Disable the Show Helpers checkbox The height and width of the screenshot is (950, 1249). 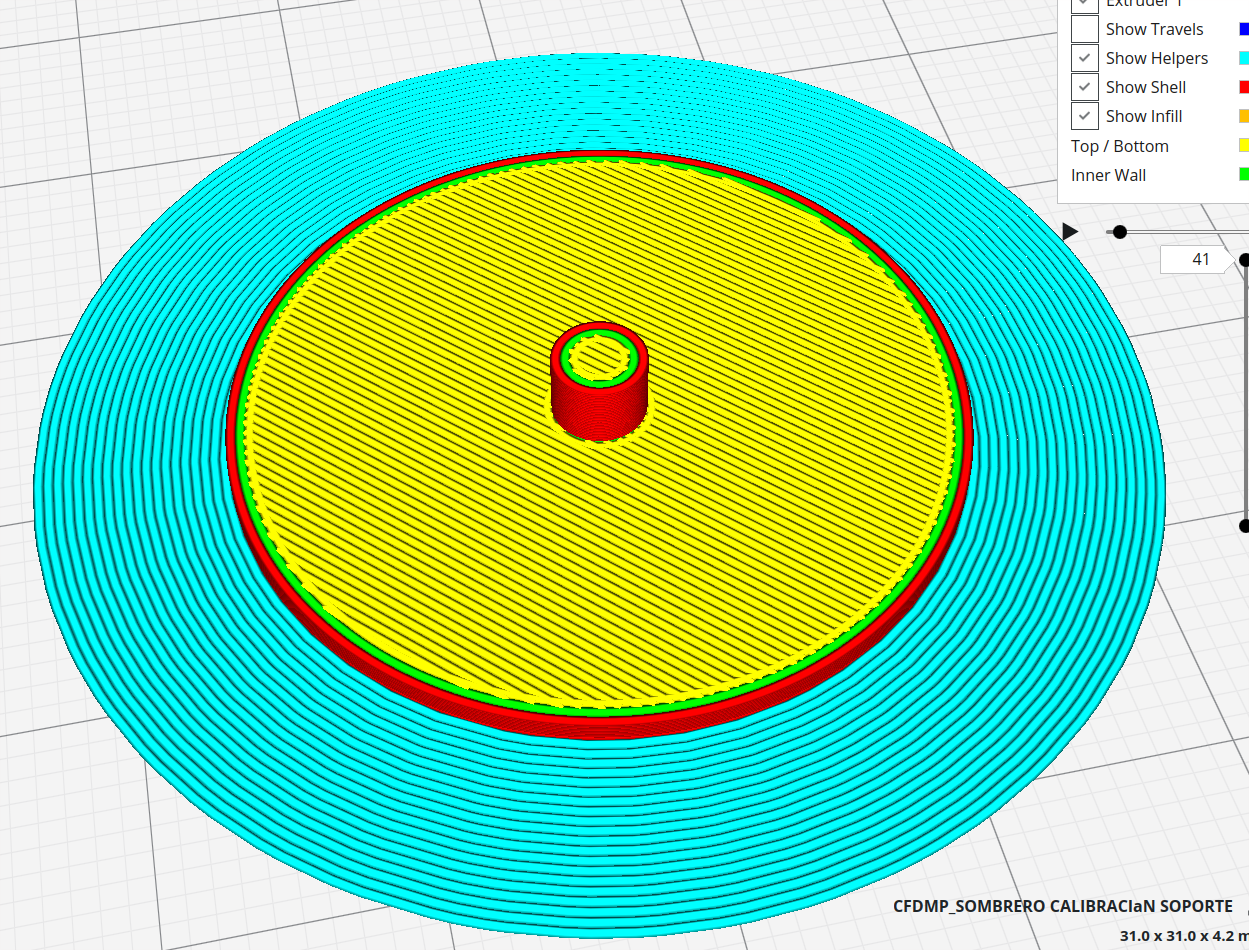1084,58
